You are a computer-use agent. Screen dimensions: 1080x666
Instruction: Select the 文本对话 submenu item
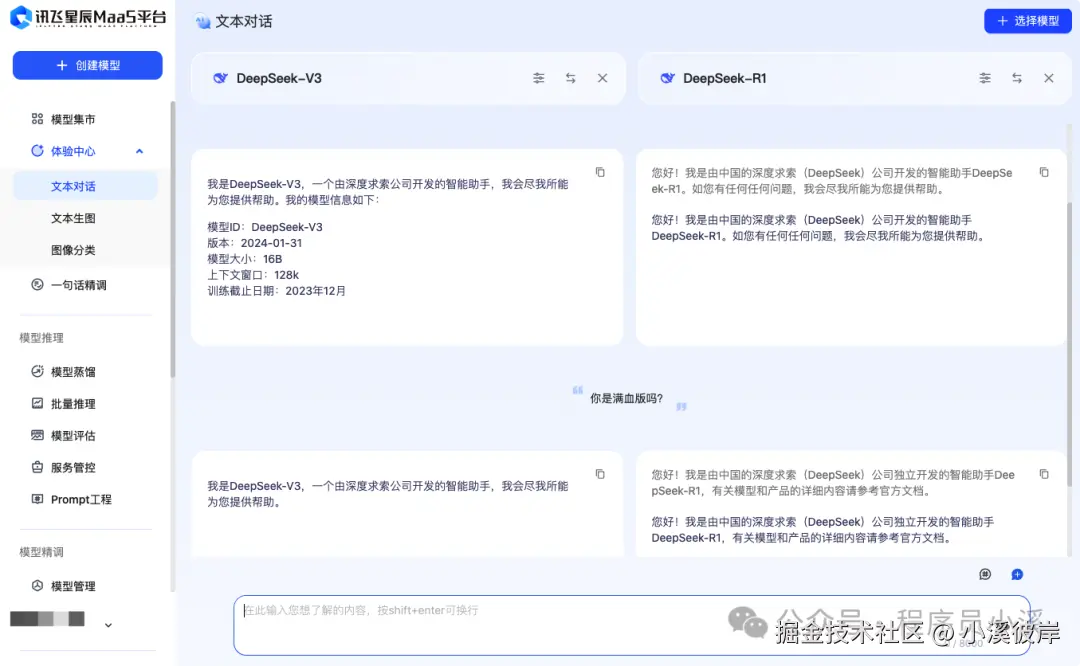(x=85, y=186)
